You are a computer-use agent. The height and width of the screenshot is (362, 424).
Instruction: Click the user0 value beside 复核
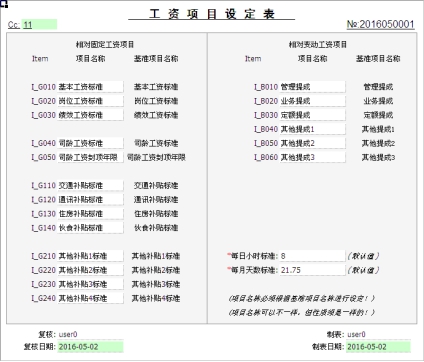tap(68, 334)
